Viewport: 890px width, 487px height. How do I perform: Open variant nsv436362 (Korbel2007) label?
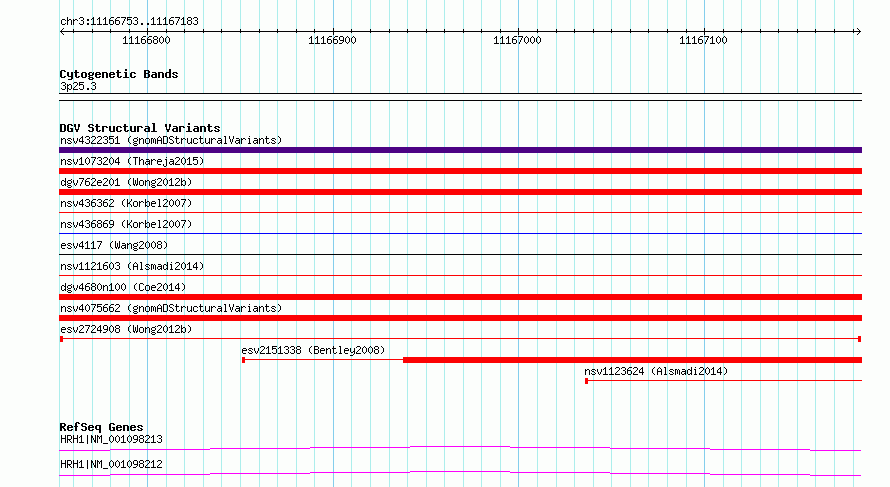[126, 203]
